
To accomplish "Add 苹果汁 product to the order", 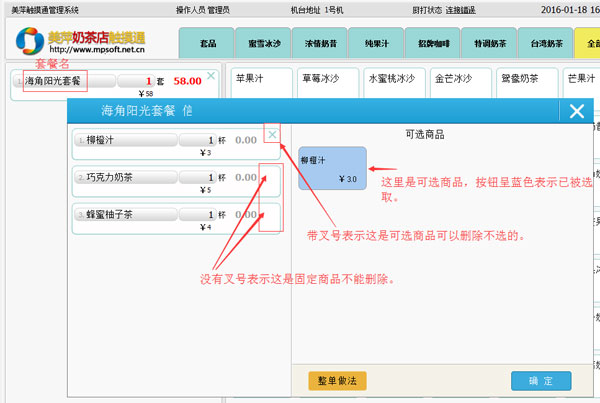I will [258, 78].
